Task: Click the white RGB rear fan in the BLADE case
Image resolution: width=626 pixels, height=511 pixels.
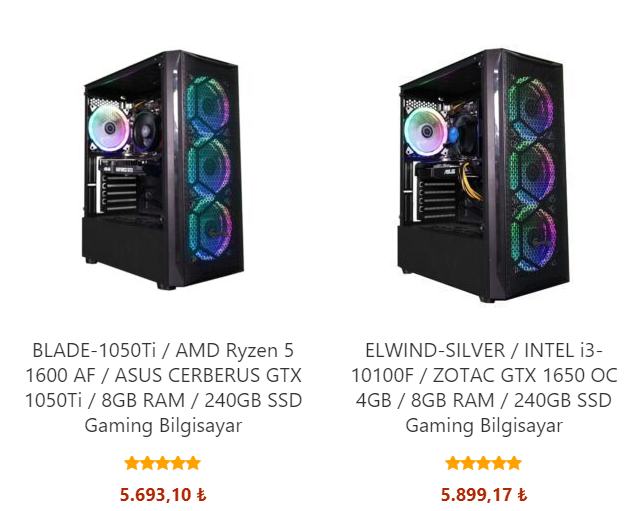Action: point(109,128)
